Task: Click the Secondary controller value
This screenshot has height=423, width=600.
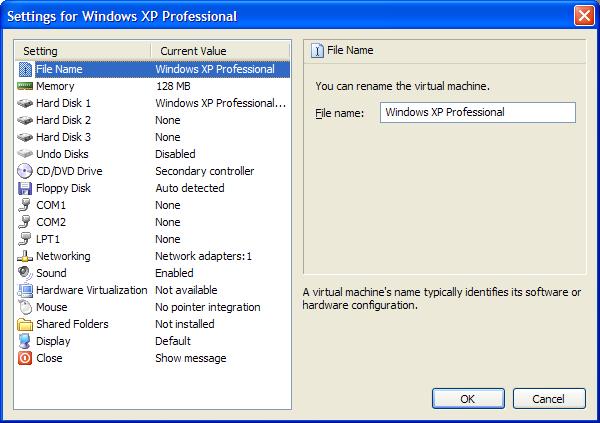Action: pyautogui.click(x=205, y=171)
